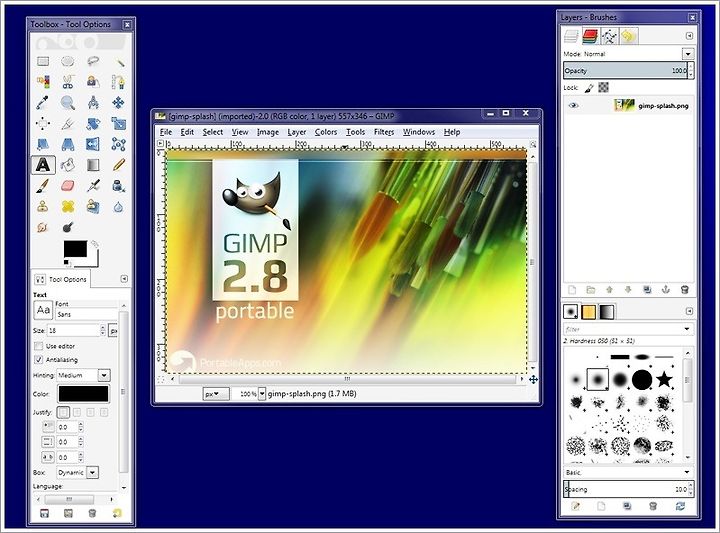Select the Fuzzy Select wand tool
This screenshot has width=720, height=533.
point(118,61)
